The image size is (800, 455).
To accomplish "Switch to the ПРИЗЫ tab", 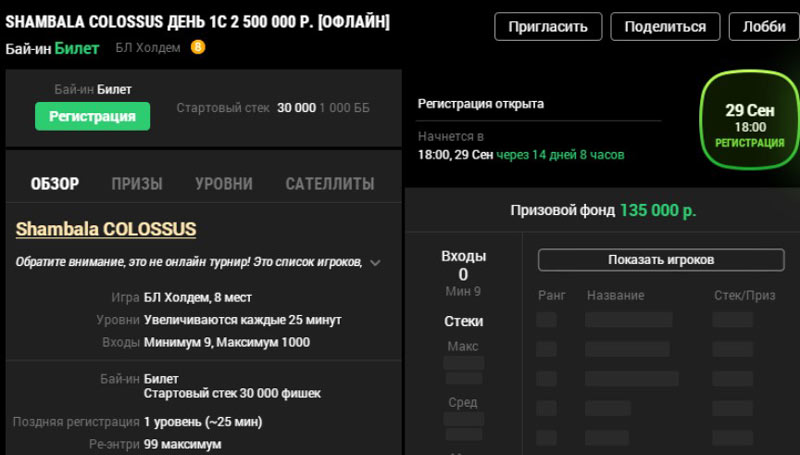I will point(137,184).
